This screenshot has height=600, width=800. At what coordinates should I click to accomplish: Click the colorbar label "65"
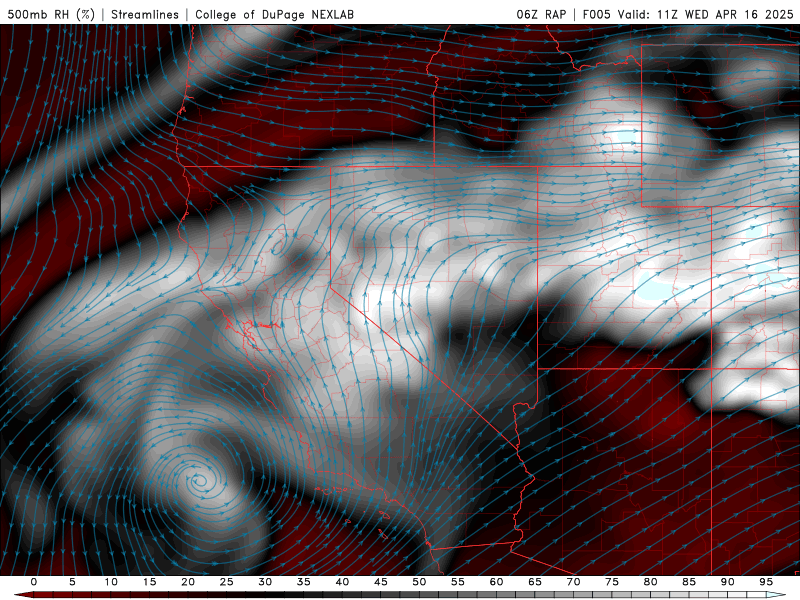point(535,582)
